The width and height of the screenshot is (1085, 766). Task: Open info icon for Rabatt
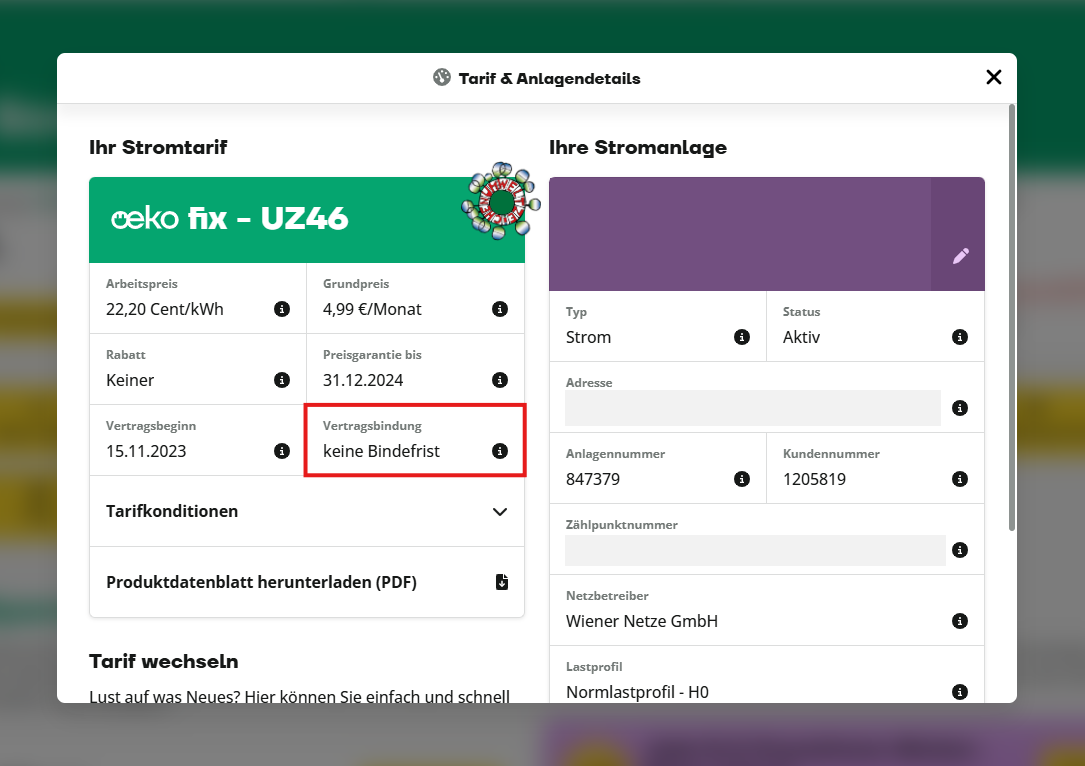tap(282, 380)
